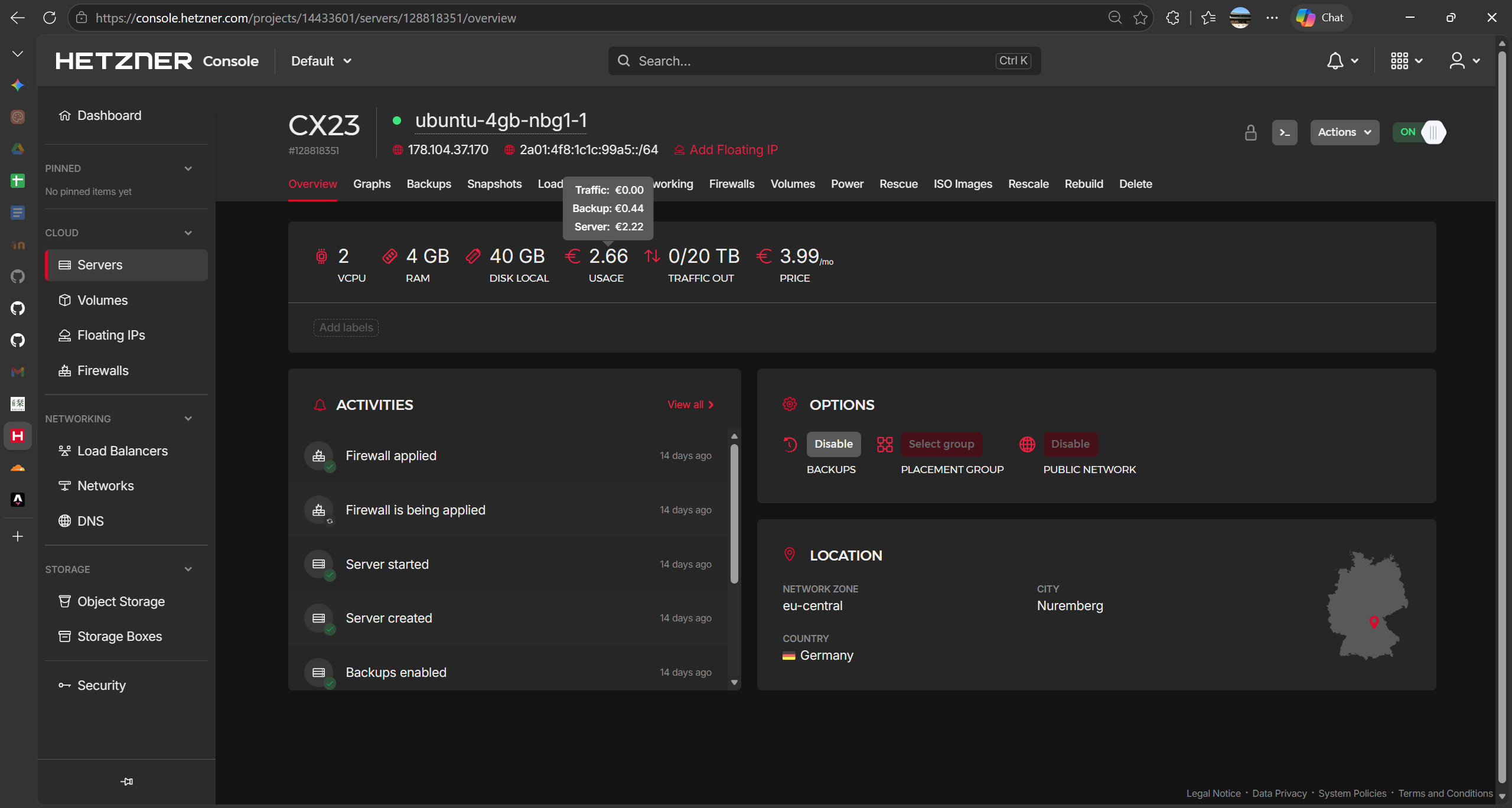The image size is (1512, 808).
Task: Open Object Storage in the sidebar
Action: pyautogui.click(x=126, y=601)
